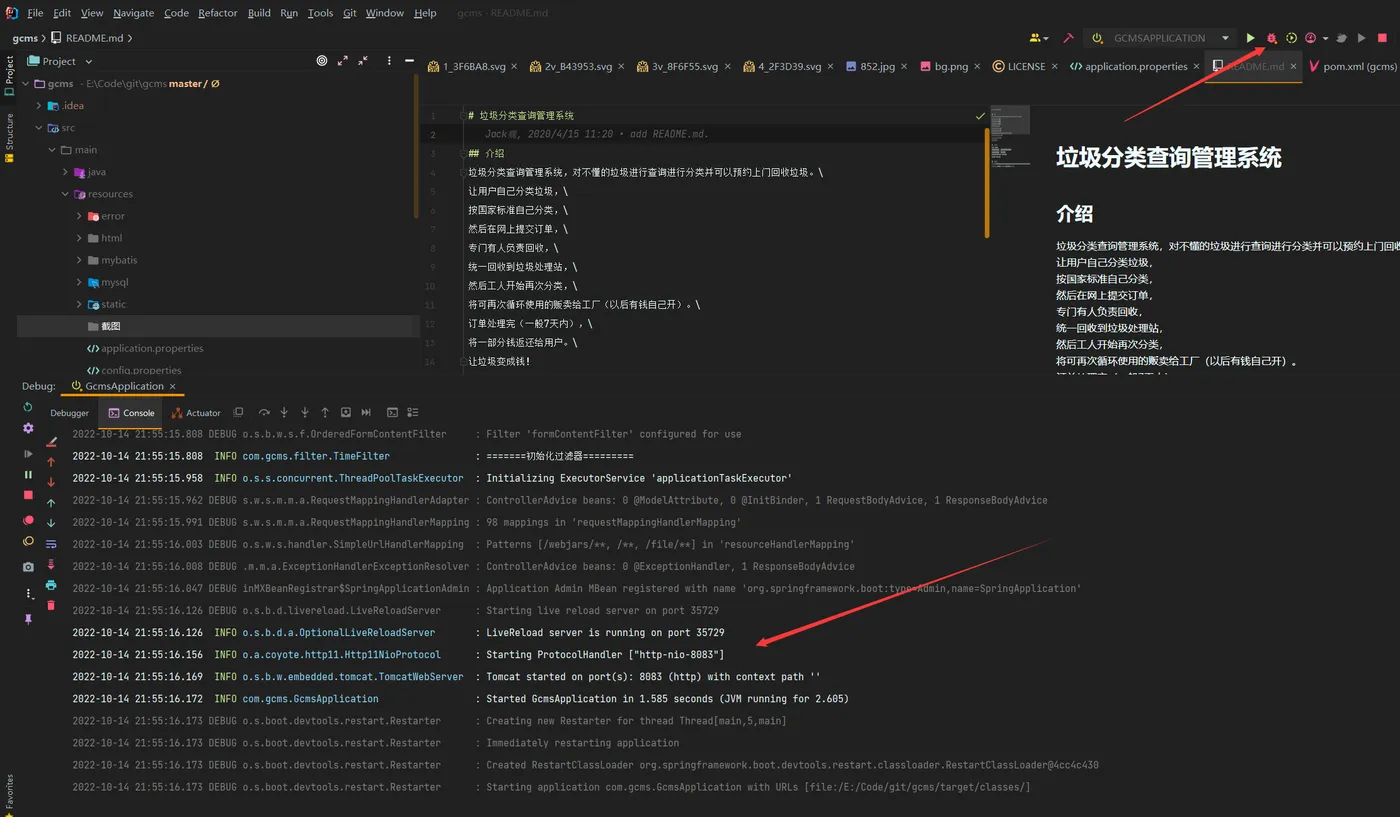The height and width of the screenshot is (817, 1400).
Task: Start debugging with the bug icon
Action: (x=1272, y=38)
